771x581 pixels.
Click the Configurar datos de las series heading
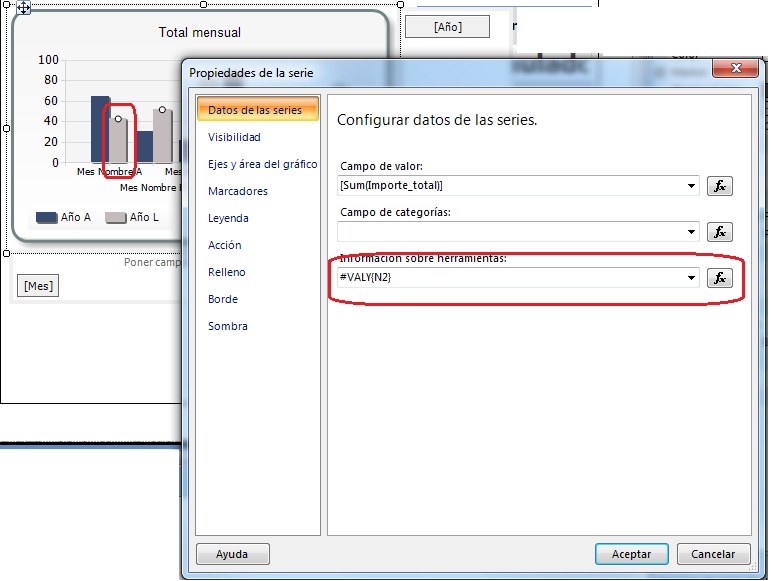[x=437, y=120]
